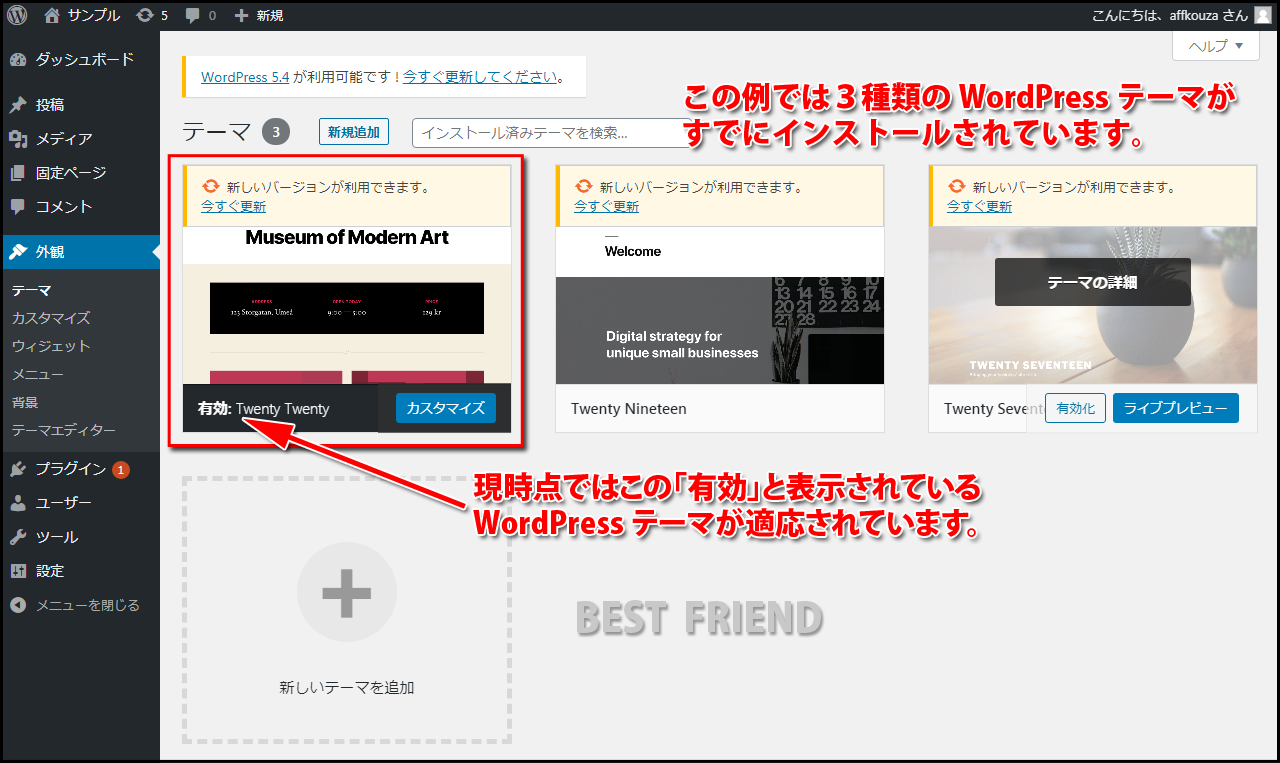
Task: Click the 新規追加 button
Action: pyautogui.click(x=354, y=132)
